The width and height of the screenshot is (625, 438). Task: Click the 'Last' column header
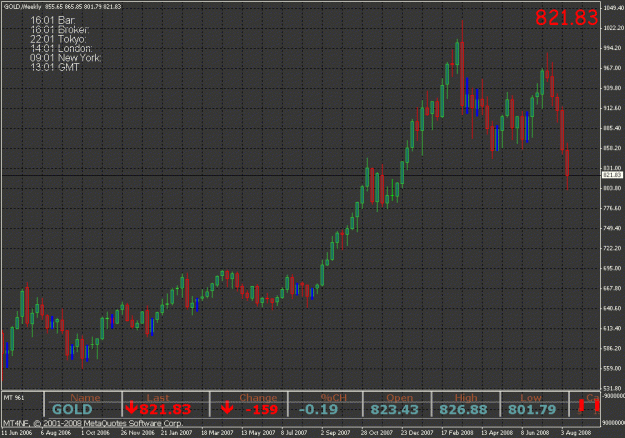coord(158,398)
